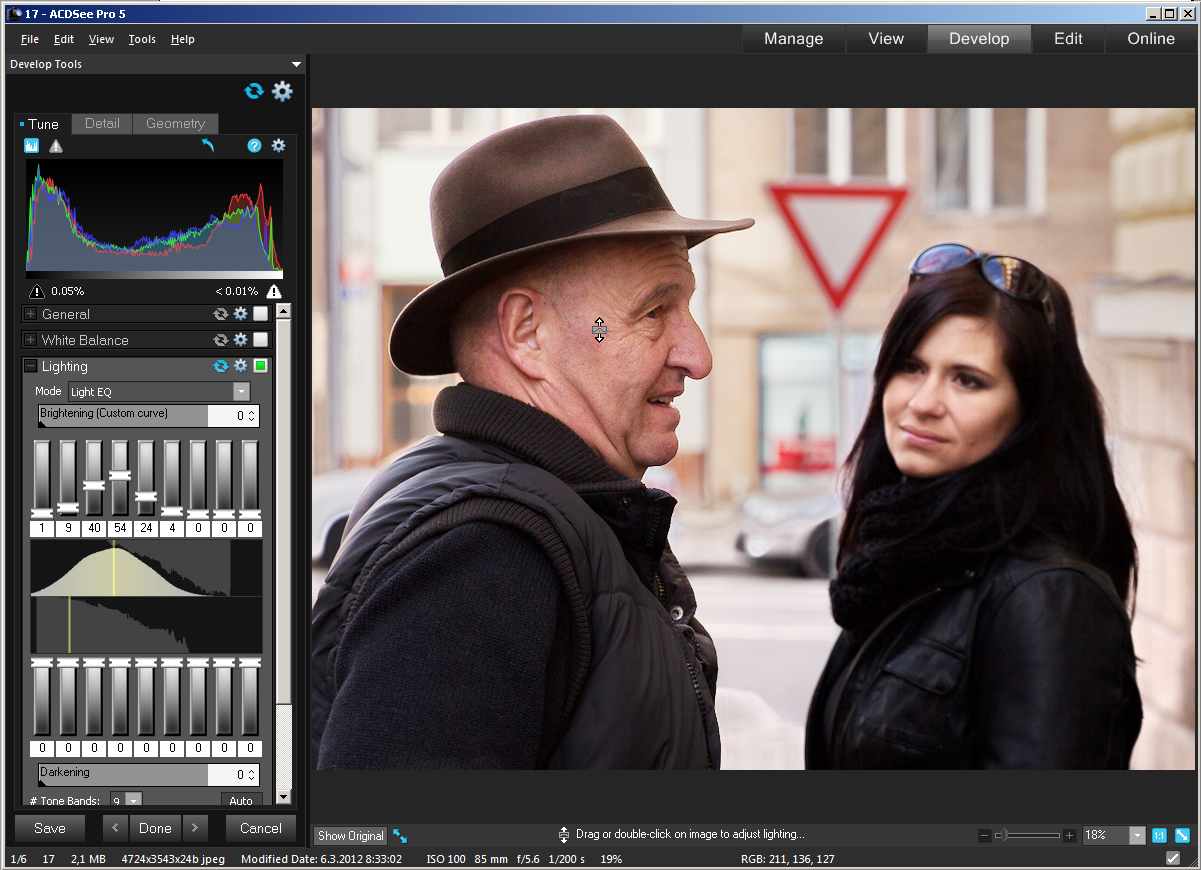The height and width of the screenshot is (870, 1201).
Task: Toggle the White Balance group checkbox
Action: [260, 340]
